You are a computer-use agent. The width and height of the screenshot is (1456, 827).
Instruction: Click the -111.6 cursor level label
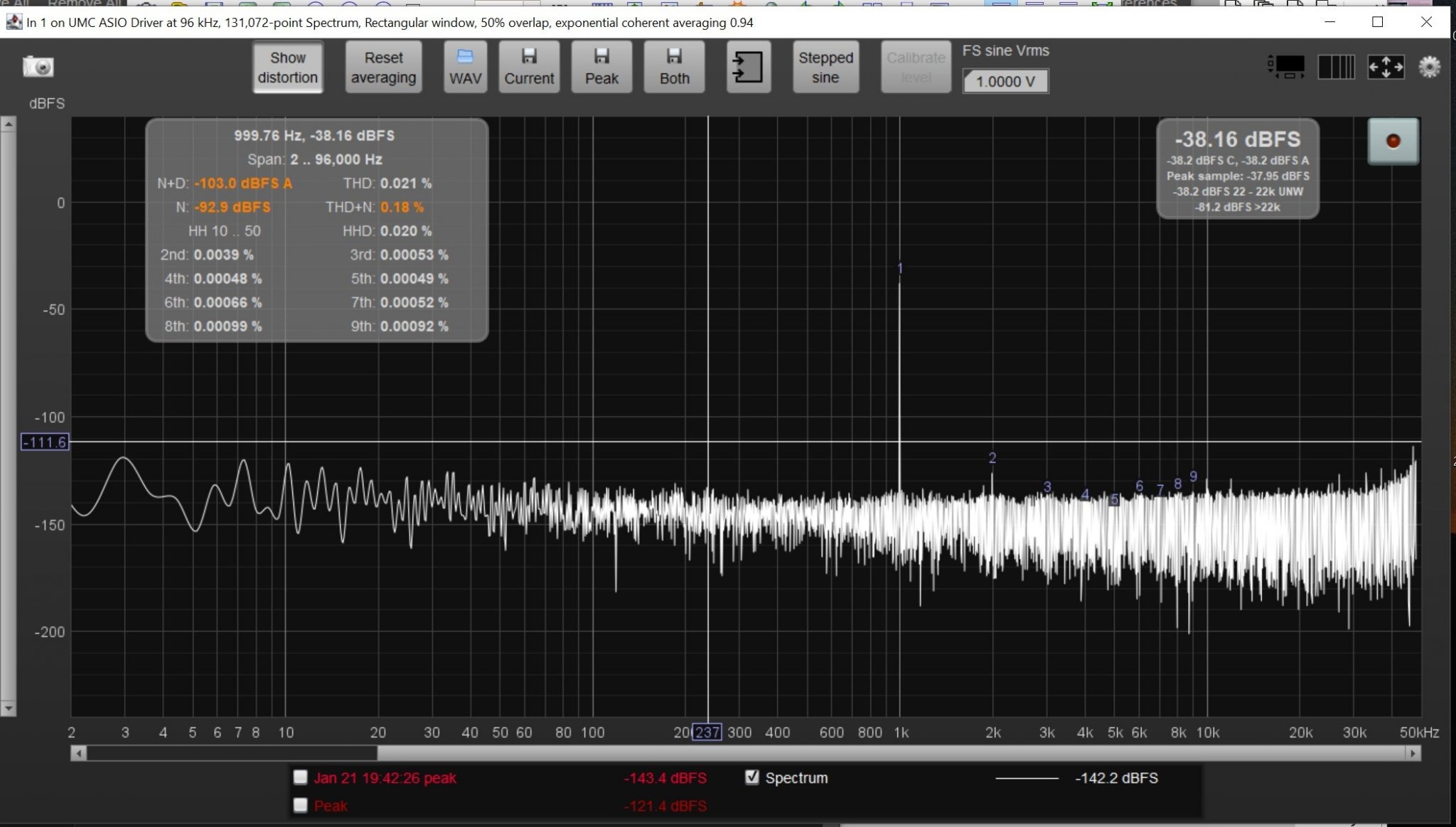(45, 442)
